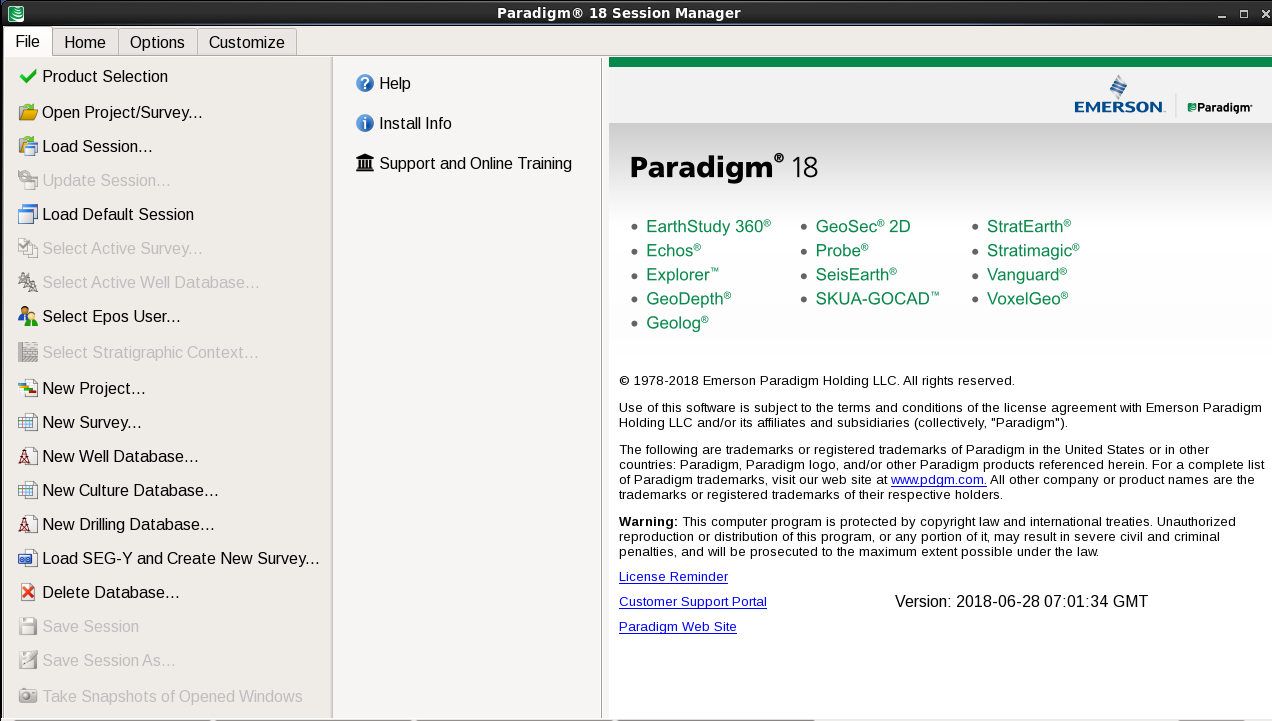Click the SeisEarth product name
The image size is (1272, 721).
point(856,274)
